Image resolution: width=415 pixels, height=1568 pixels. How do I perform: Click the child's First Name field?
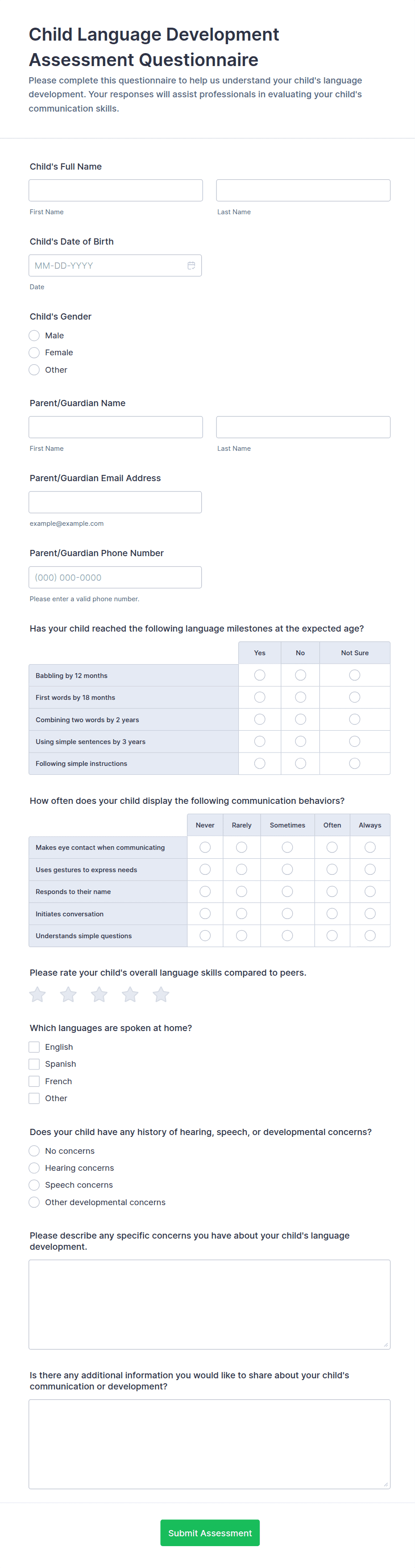click(x=116, y=190)
